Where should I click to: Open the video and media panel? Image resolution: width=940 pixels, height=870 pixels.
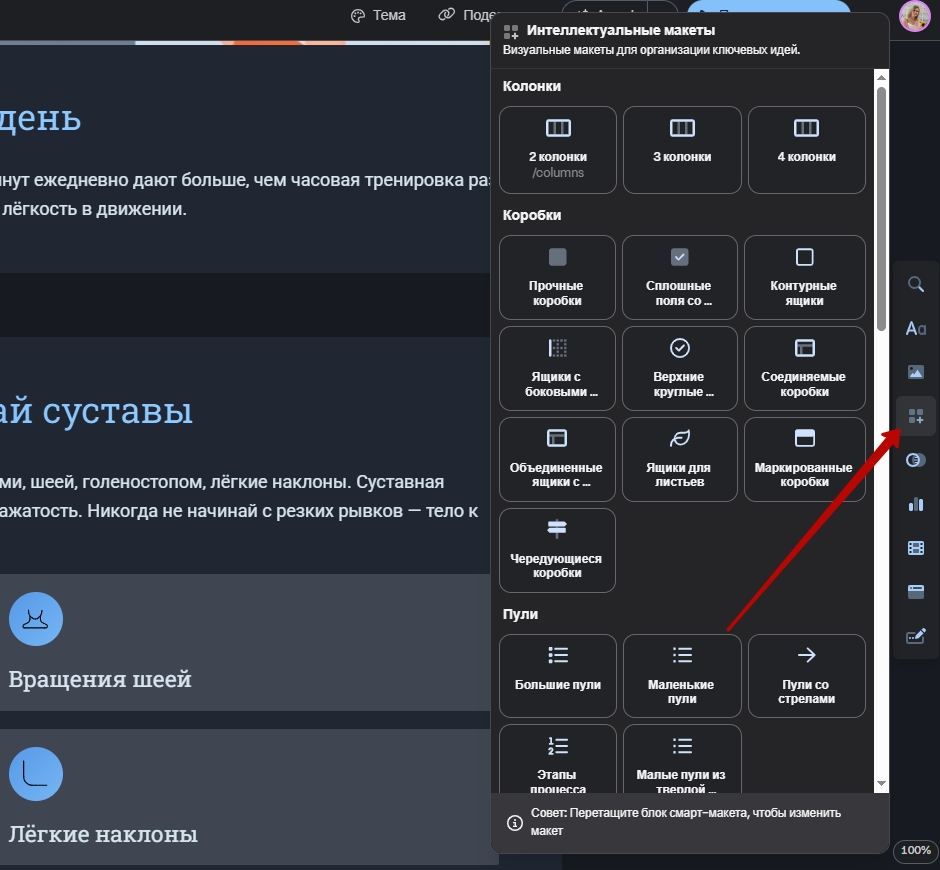tap(915, 548)
